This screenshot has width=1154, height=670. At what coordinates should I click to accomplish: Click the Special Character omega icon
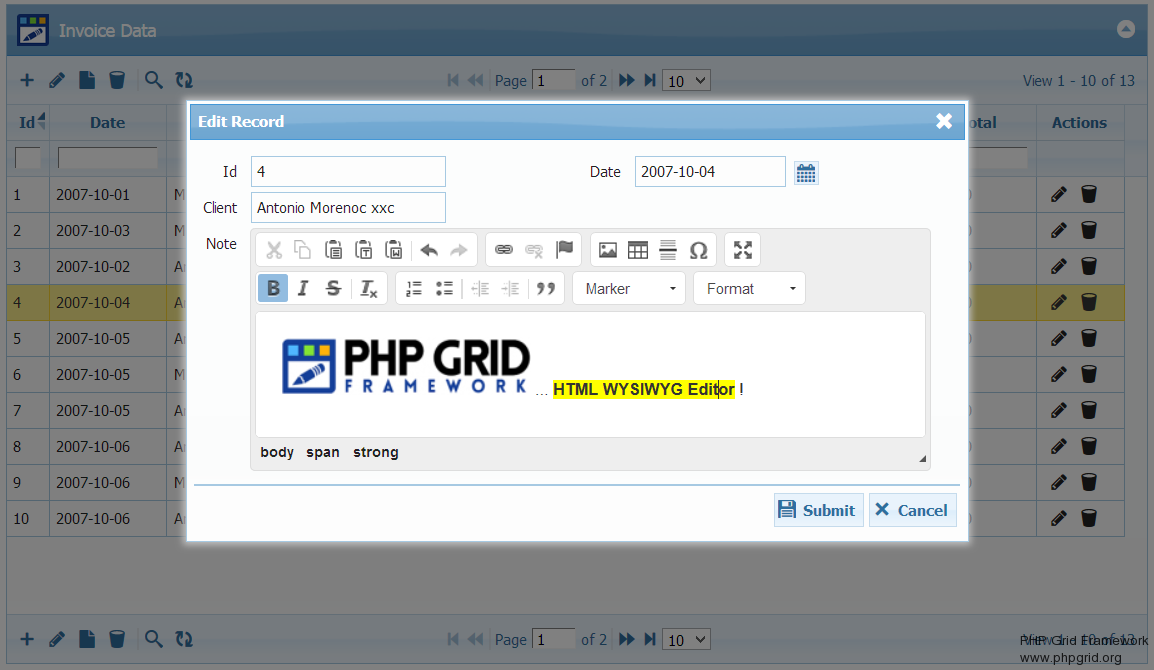tap(699, 250)
